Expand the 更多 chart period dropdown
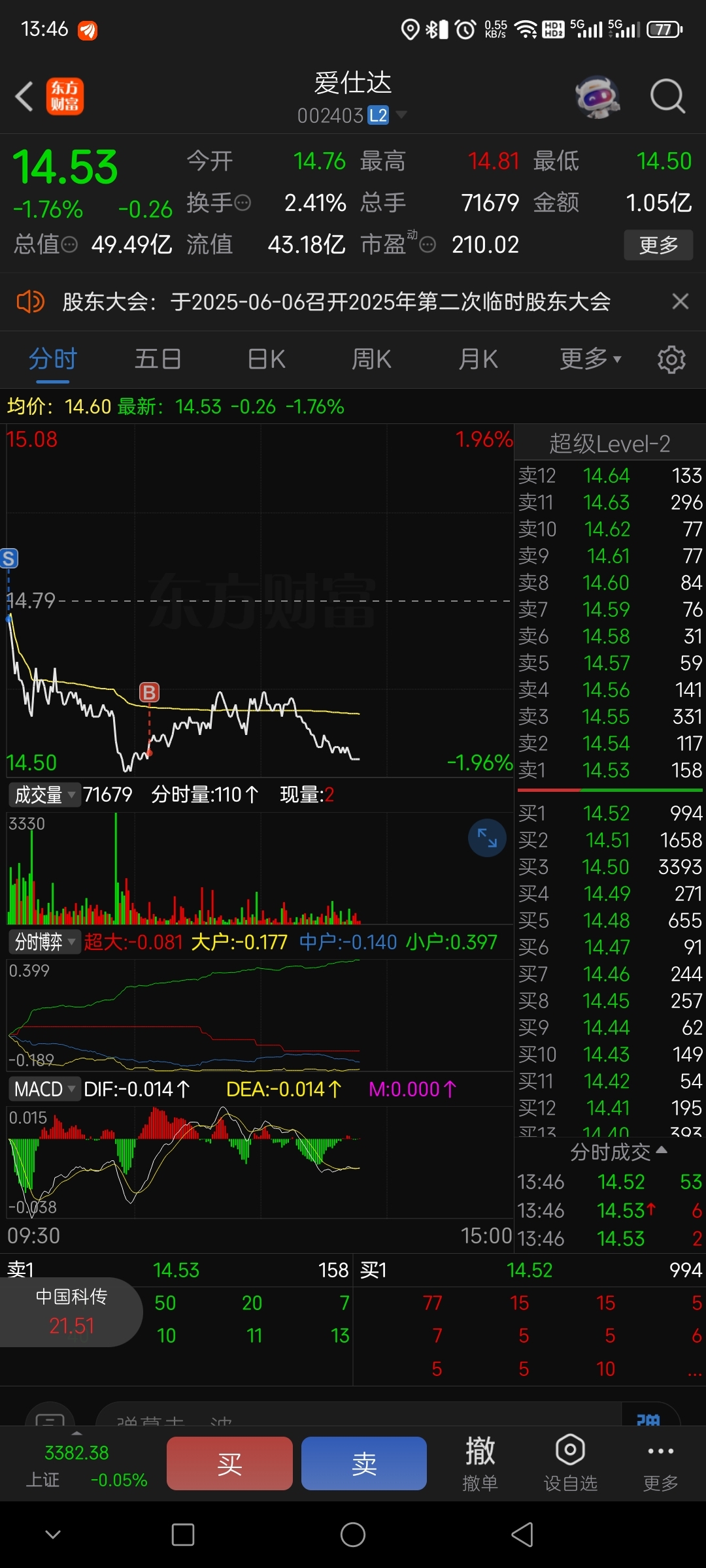Image resolution: width=706 pixels, height=1568 pixels. (x=590, y=359)
